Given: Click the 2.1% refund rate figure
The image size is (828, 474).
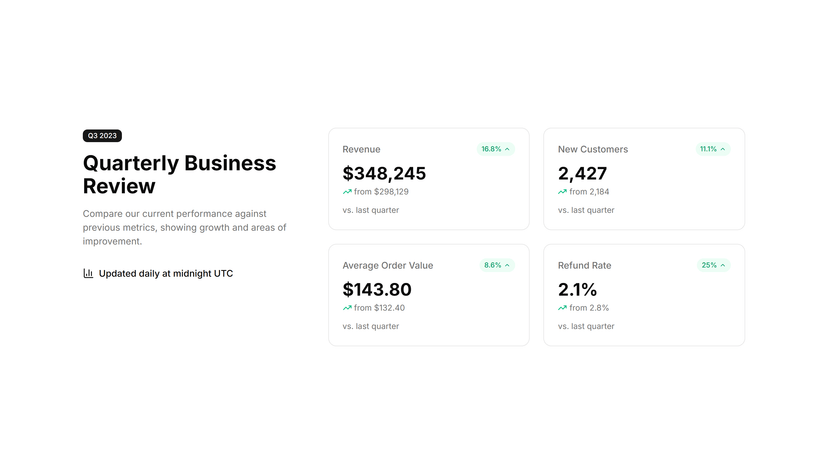Looking at the screenshot, I should 577,289.
